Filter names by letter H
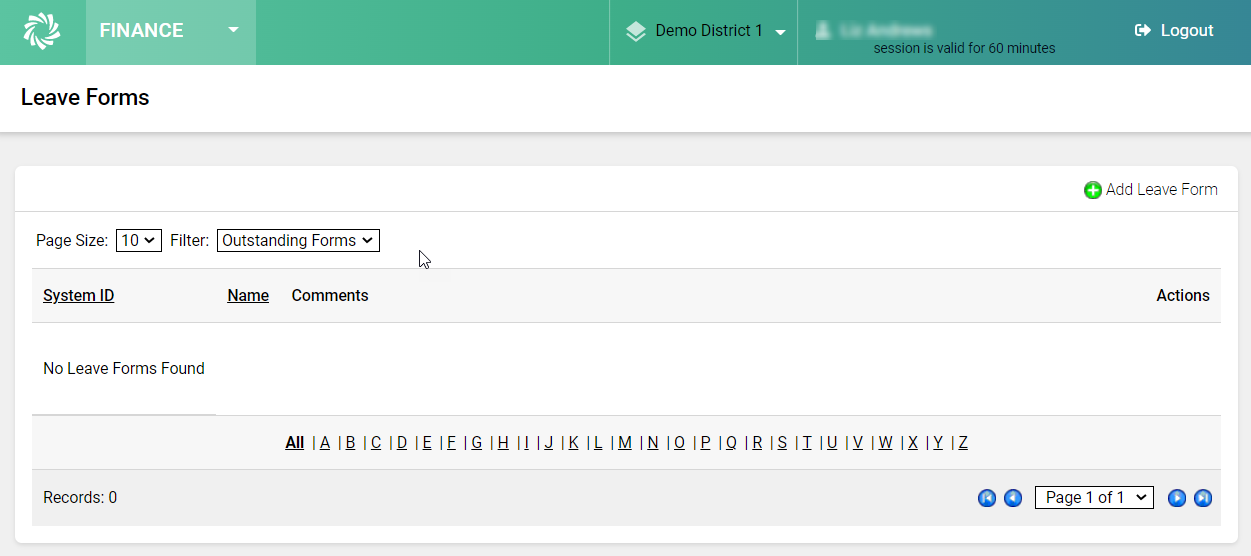 coord(503,443)
